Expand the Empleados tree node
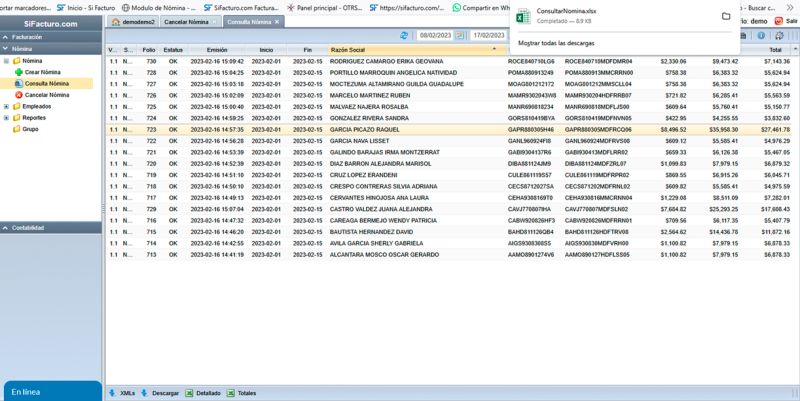 point(6,106)
